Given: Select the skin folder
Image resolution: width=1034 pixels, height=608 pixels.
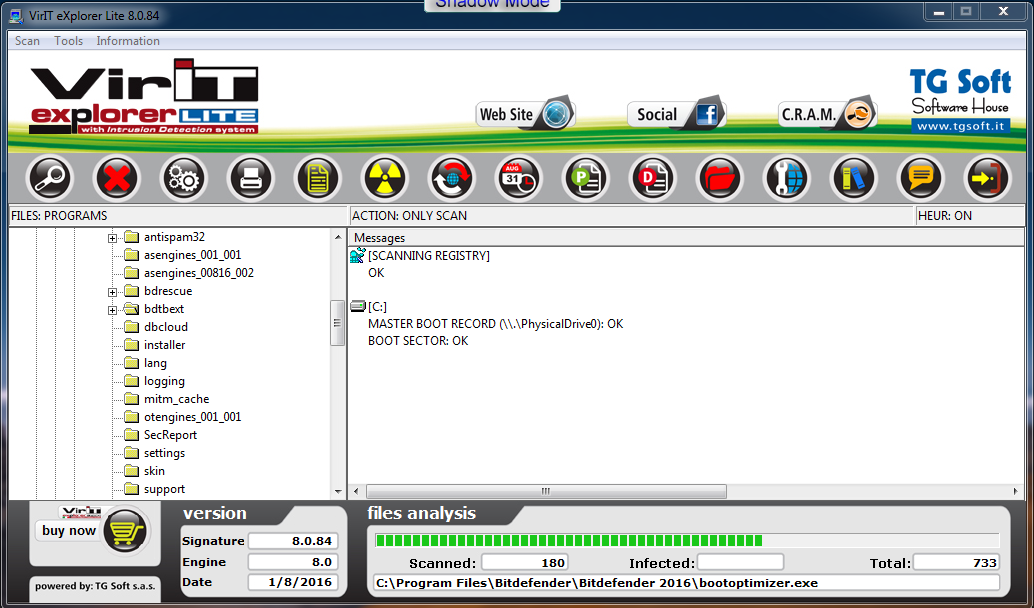Looking at the screenshot, I should pos(154,471).
